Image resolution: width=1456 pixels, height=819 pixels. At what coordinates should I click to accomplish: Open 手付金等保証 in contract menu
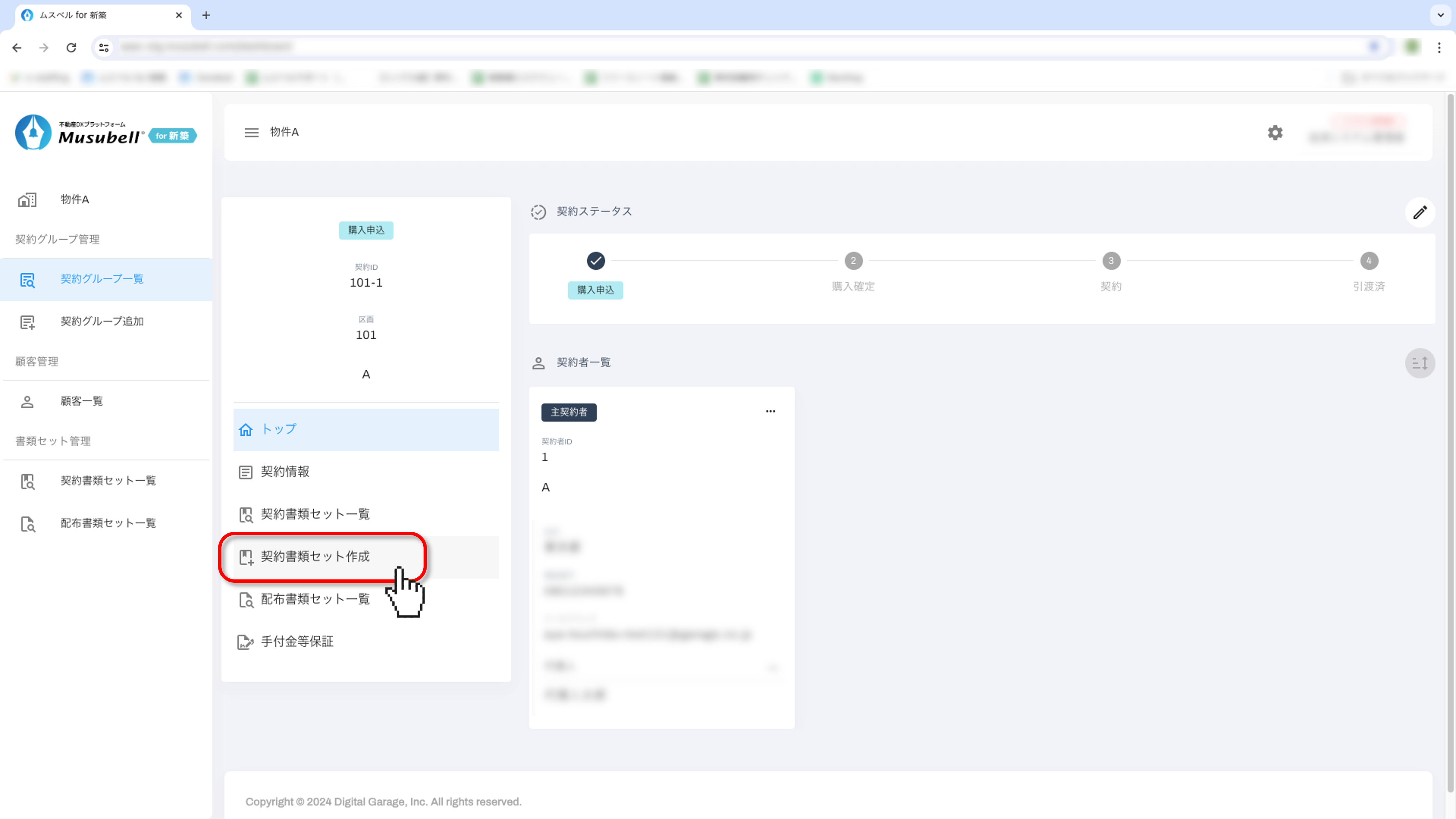(297, 642)
